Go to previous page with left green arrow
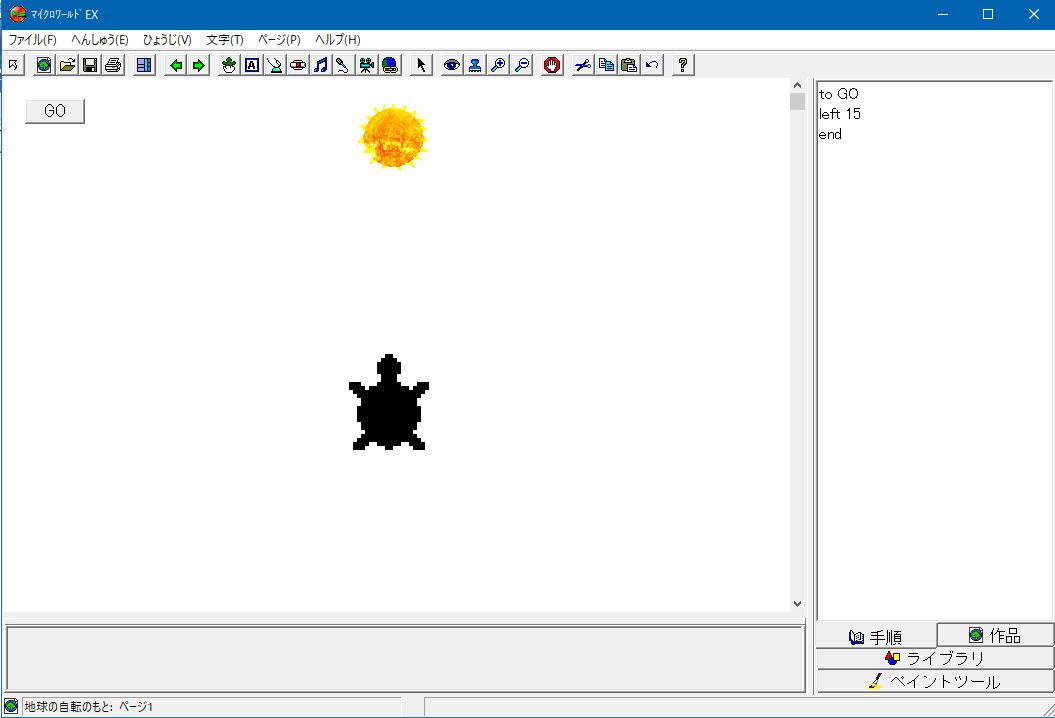 pyautogui.click(x=176, y=65)
